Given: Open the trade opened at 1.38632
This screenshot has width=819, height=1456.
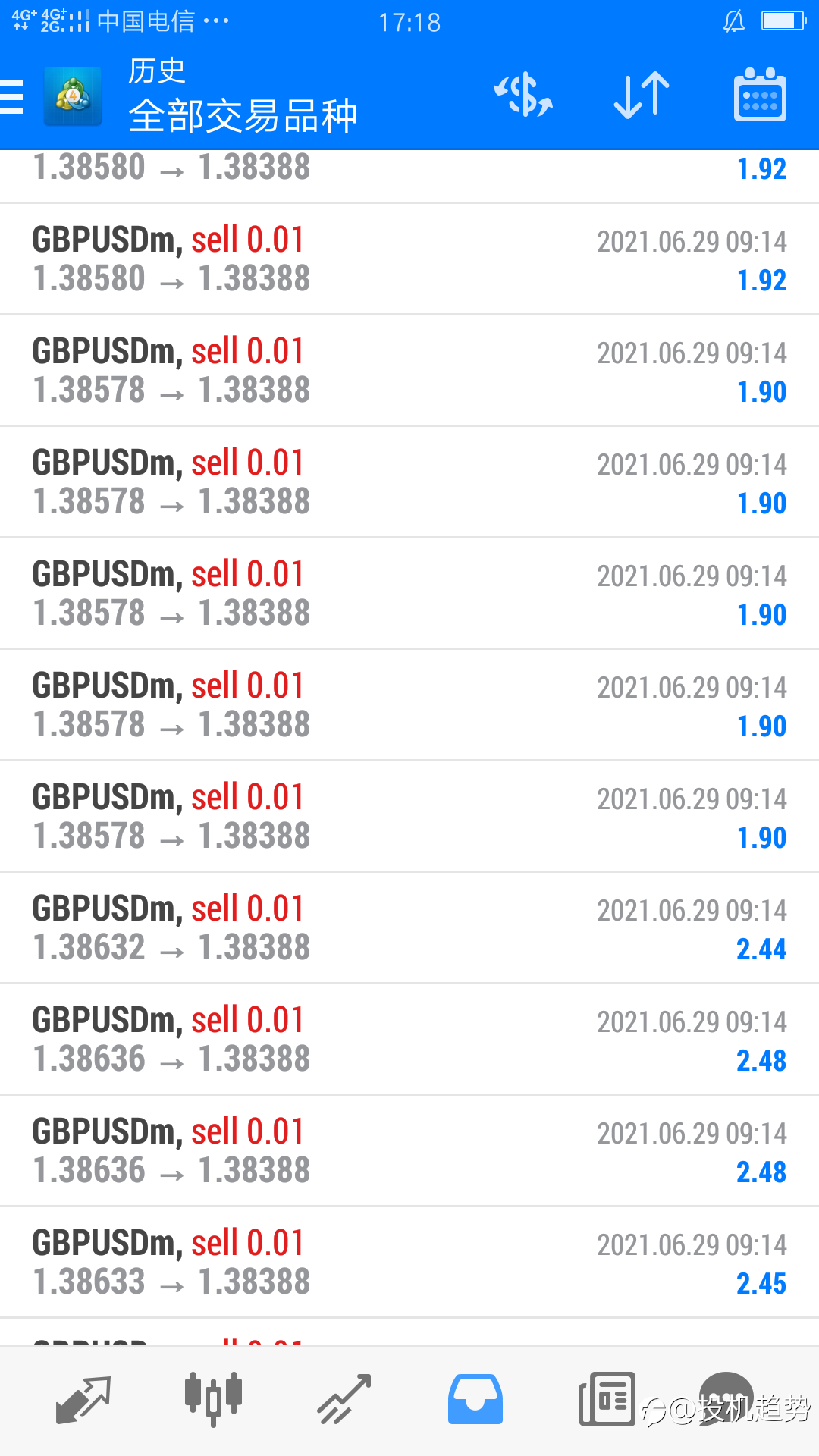Looking at the screenshot, I should point(409,927).
